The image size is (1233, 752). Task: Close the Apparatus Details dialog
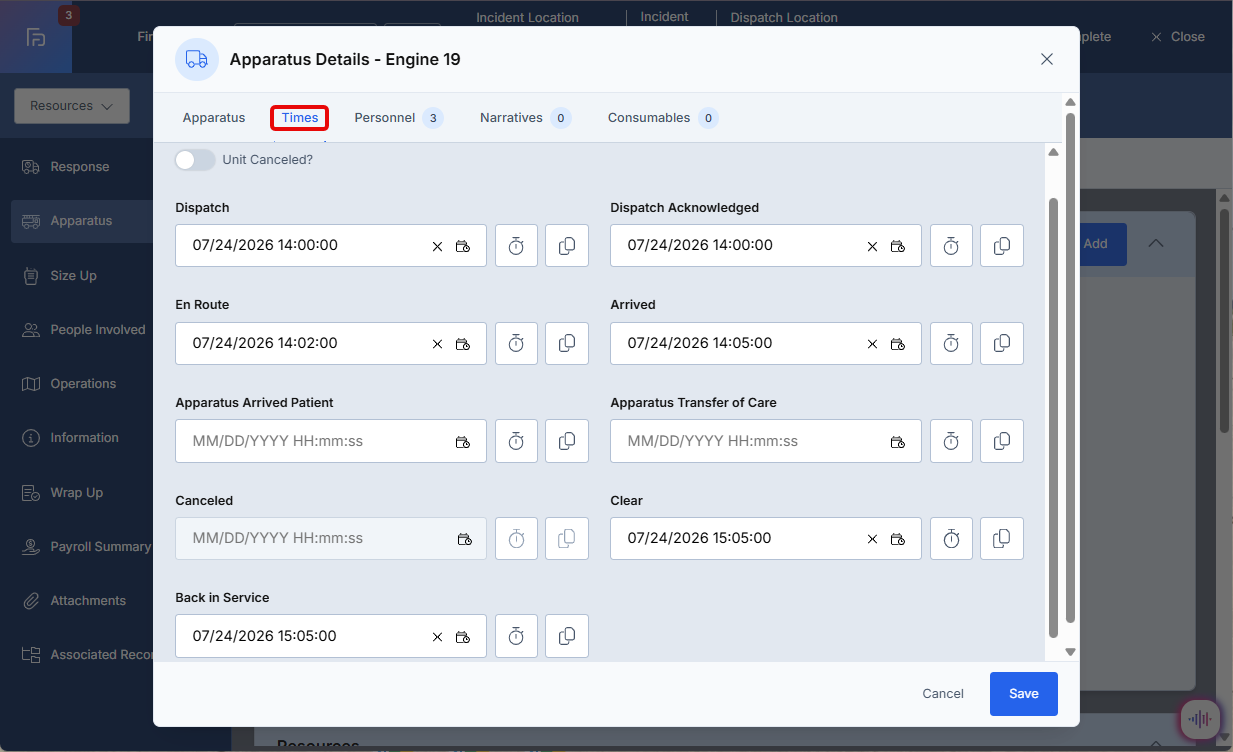point(1047,59)
